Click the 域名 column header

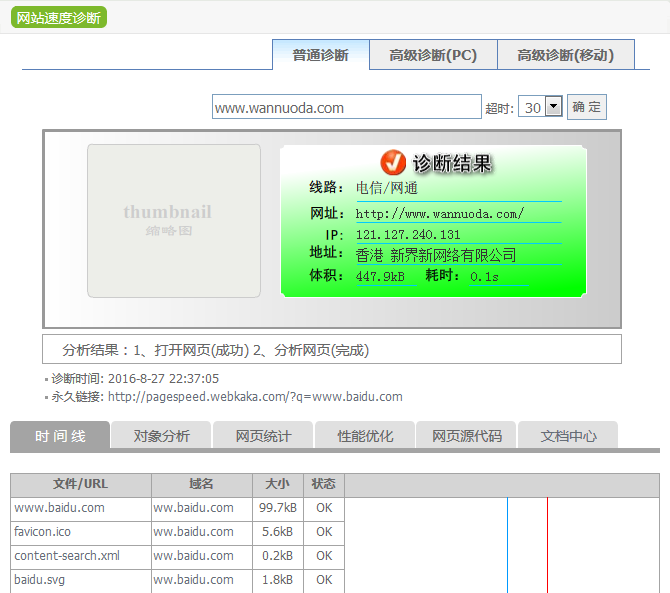pyautogui.click(x=201, y=484)
